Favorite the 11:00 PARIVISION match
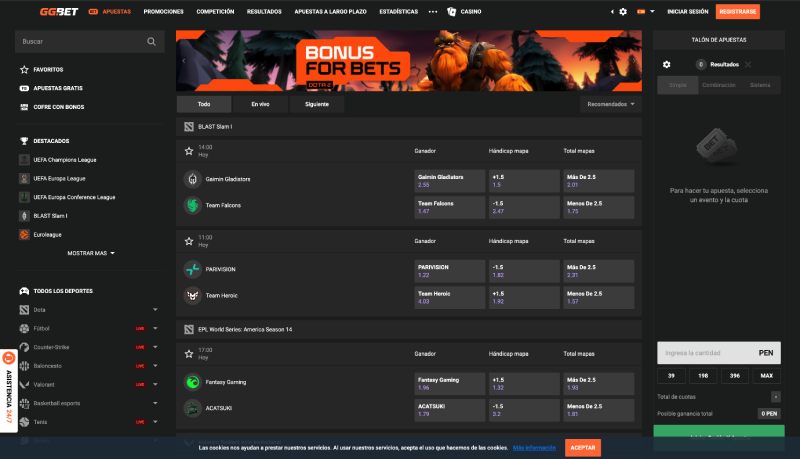The width and height of the screenshot is (800, 459). (189, 241)
